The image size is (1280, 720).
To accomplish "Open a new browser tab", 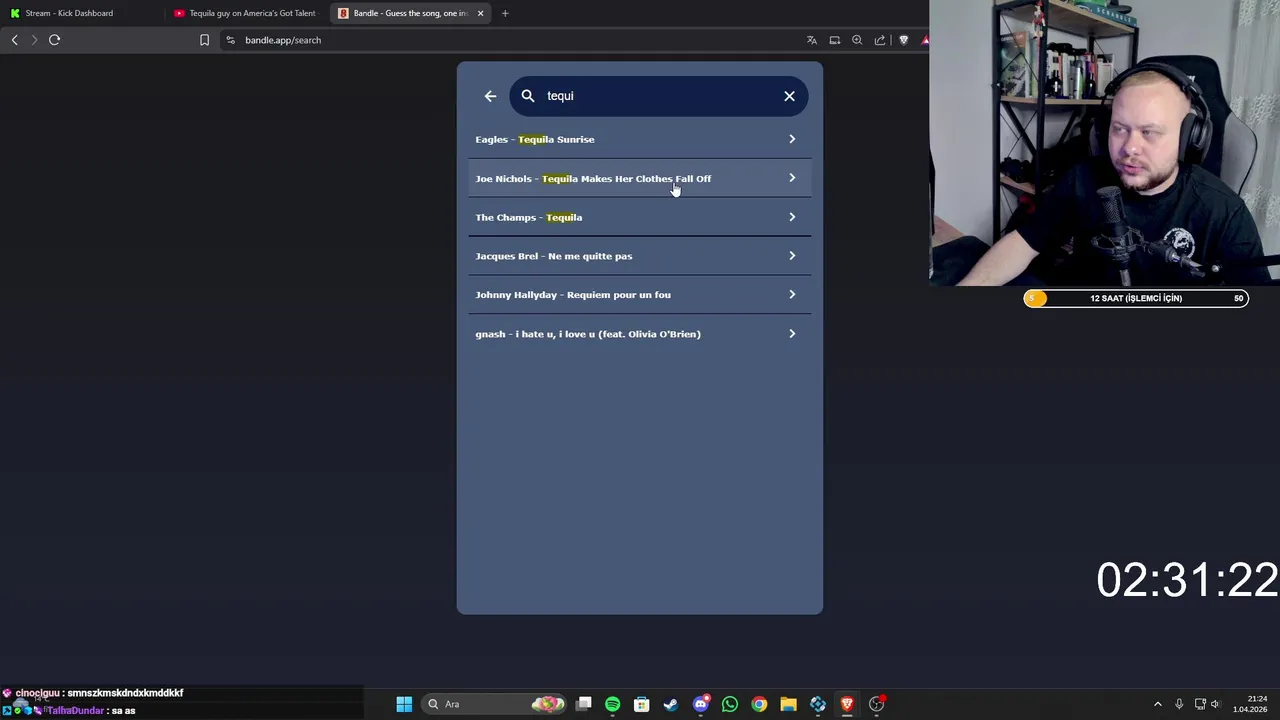I will [505, 13].
